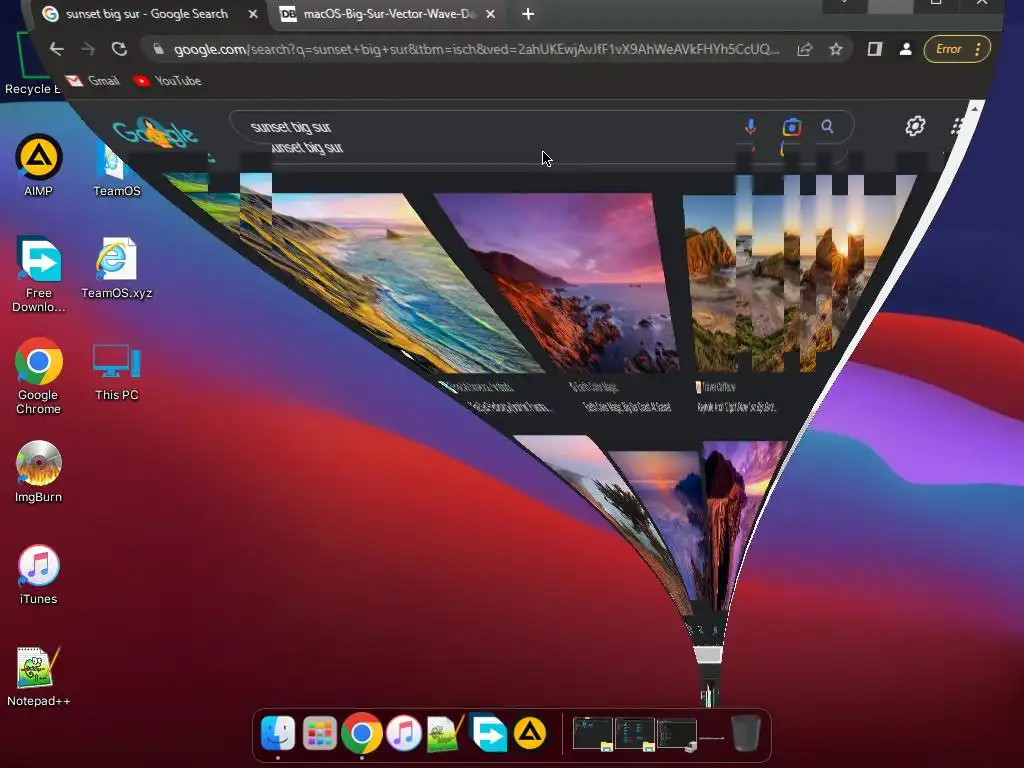1024x768 pixels.
Task: Click the Chrome icon in the dock
Action: [x=361, y=733]
